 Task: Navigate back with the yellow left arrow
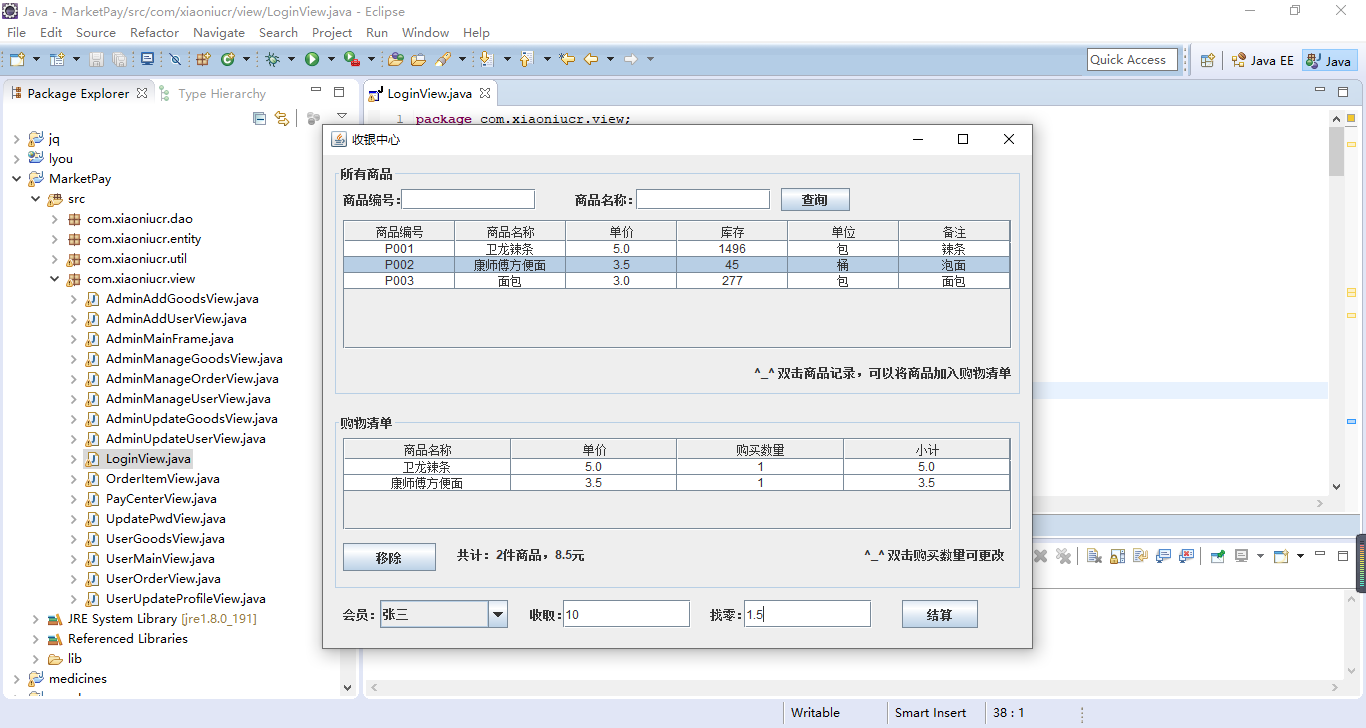click(x=591, y=60)
